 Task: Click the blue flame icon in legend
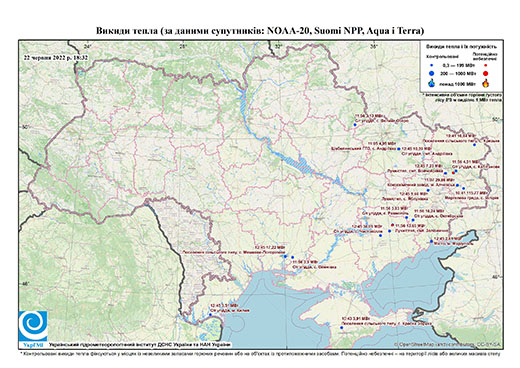tap(431, 83)
